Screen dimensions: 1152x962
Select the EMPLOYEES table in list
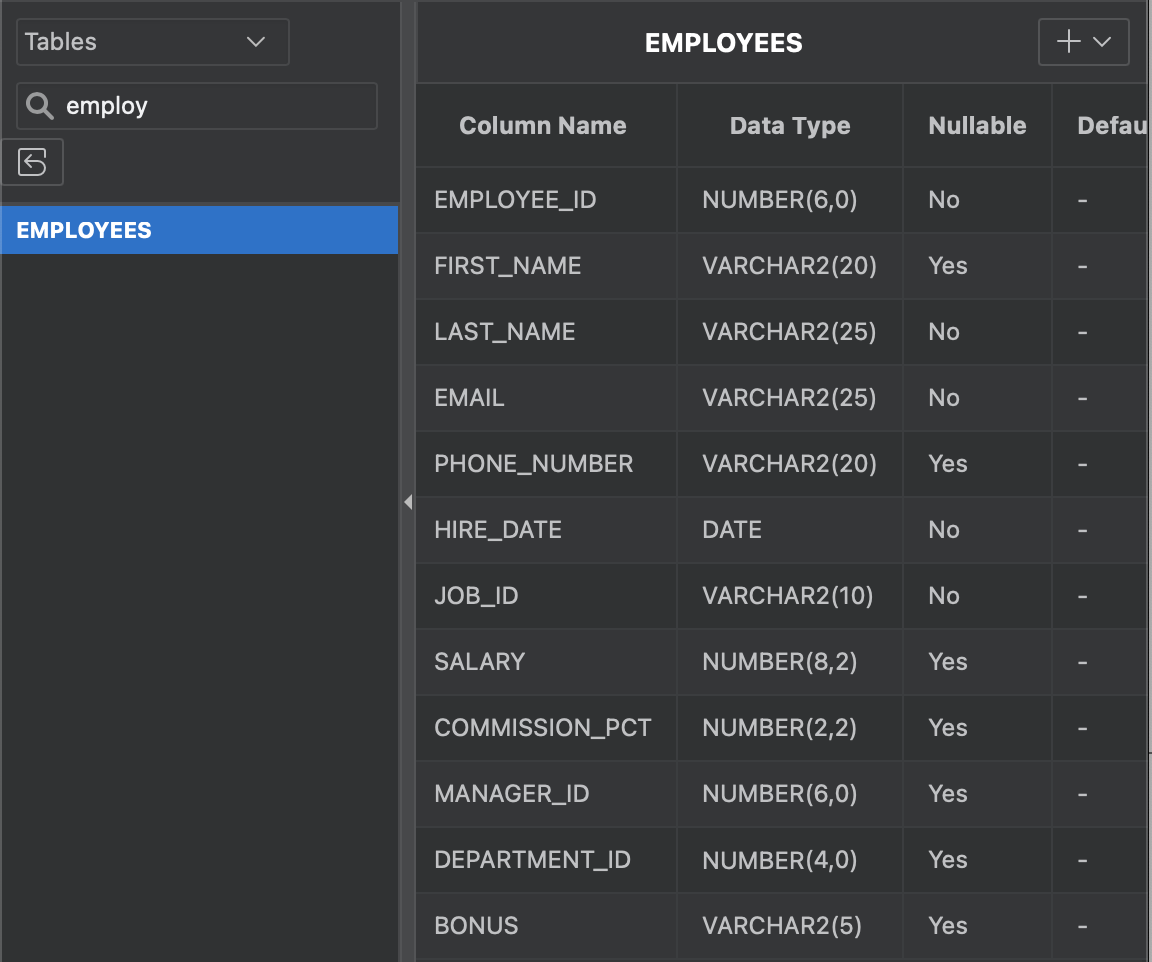click(x=200, y=230)
